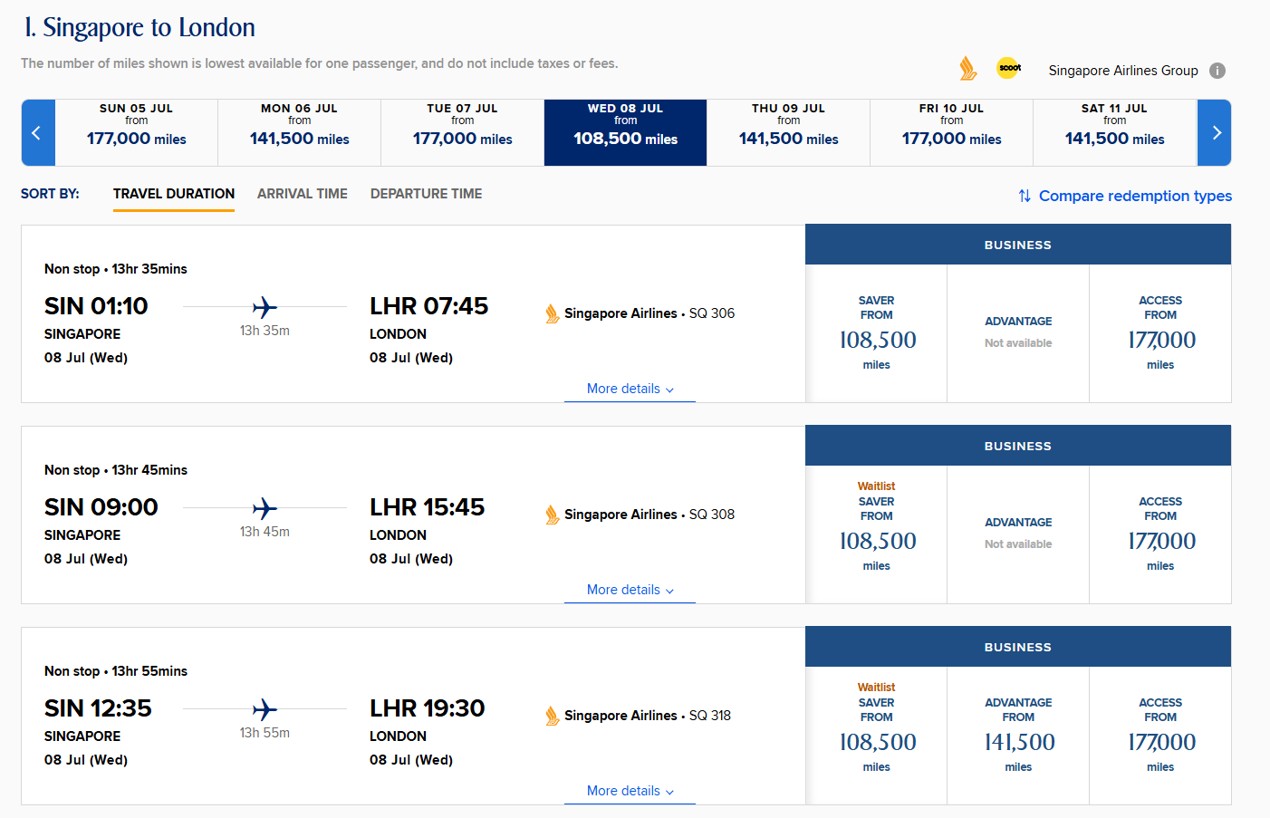Select Saver 108,500 miles for SQ 306
Screen dimensions: 1270x818
coord(876,333)
